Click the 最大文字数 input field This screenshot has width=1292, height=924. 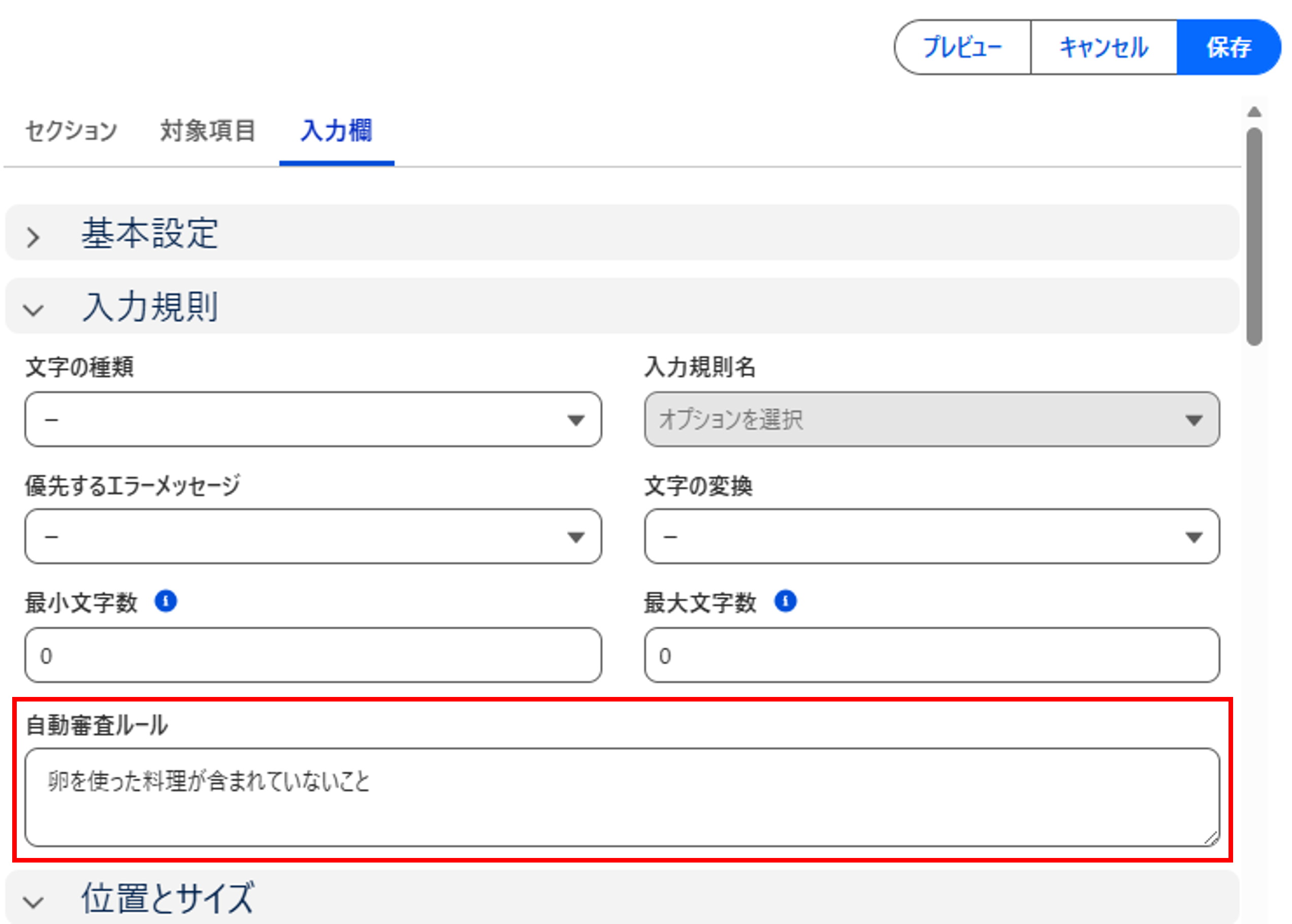coord(931,655)
